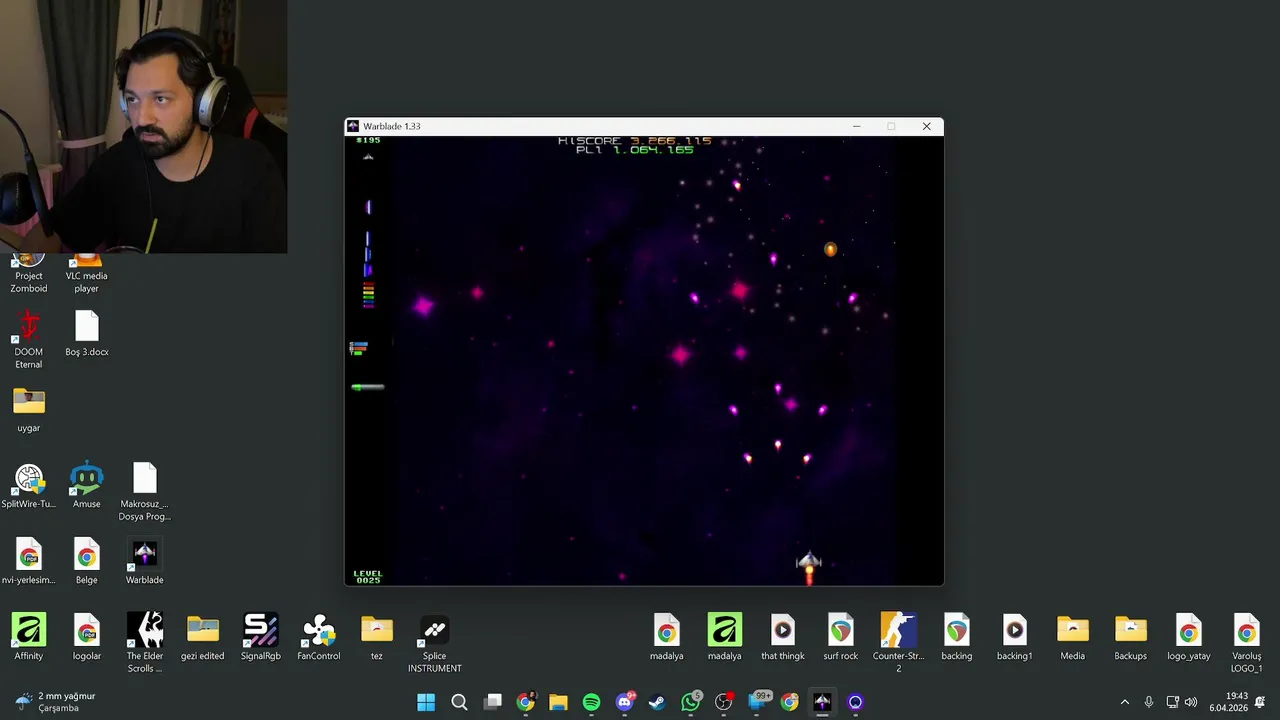Click the microphone tray icon

pos(1149,702)
